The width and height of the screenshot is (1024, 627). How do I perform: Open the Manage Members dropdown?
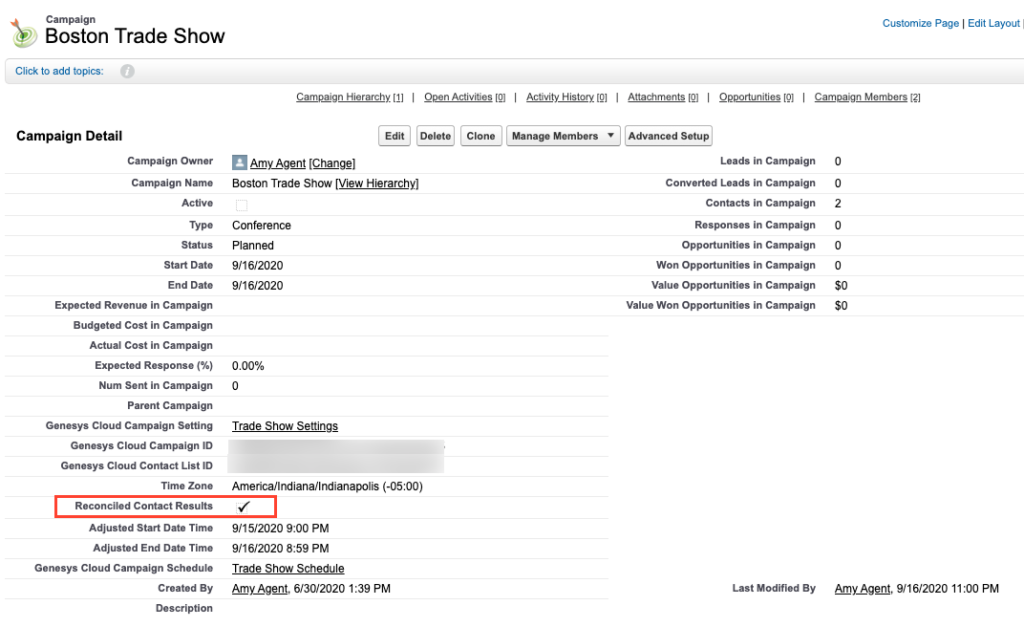pos(562,136)
